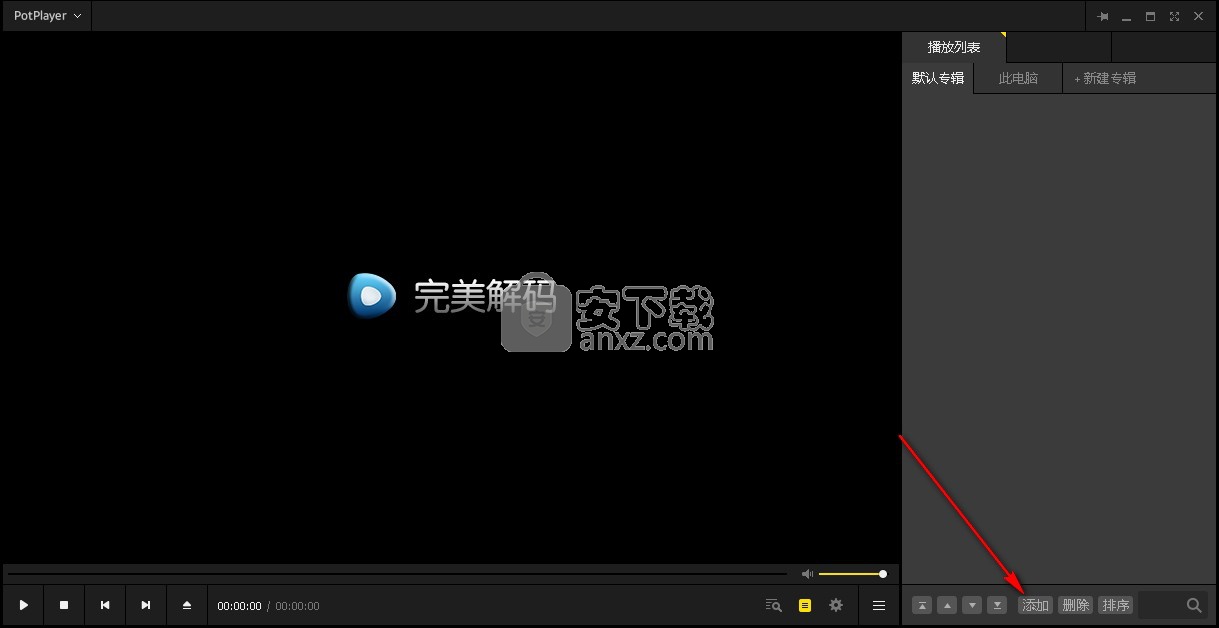Skip to the previous track
This screenshot has width=1219, height=628.
click(x=105, y=605)
